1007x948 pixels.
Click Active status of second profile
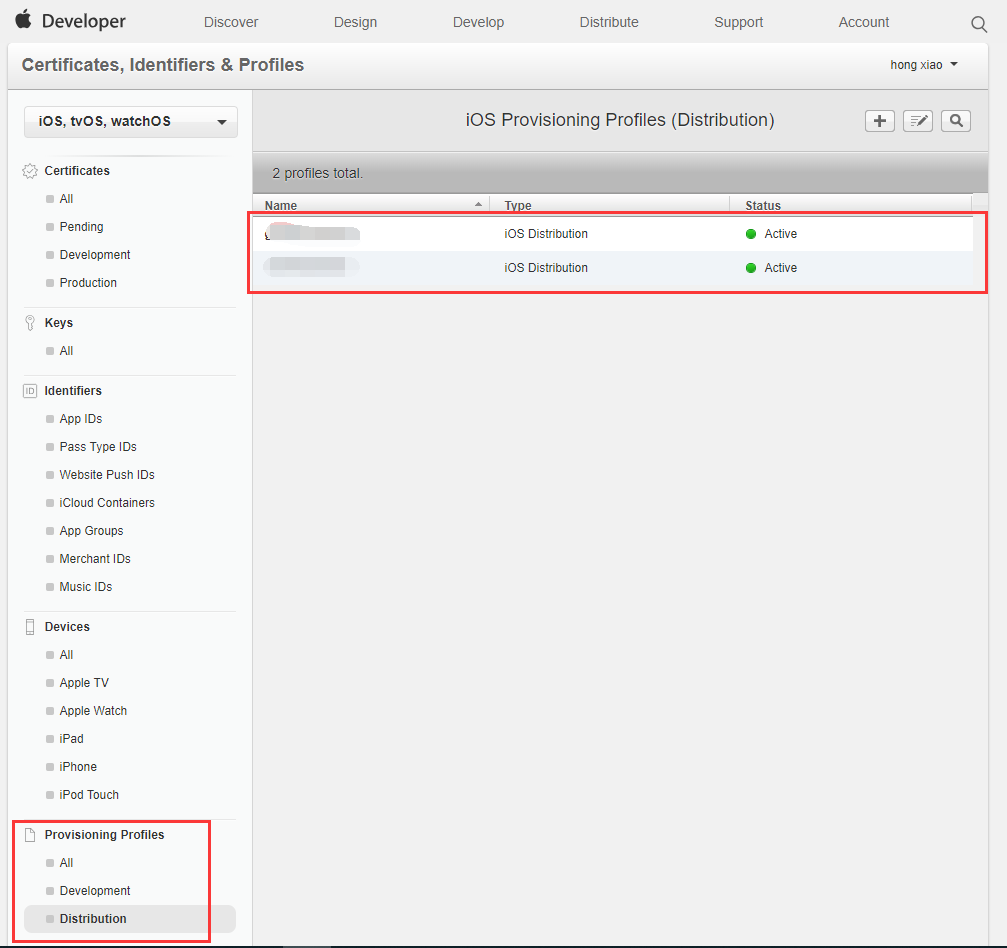tap(771, 268)
